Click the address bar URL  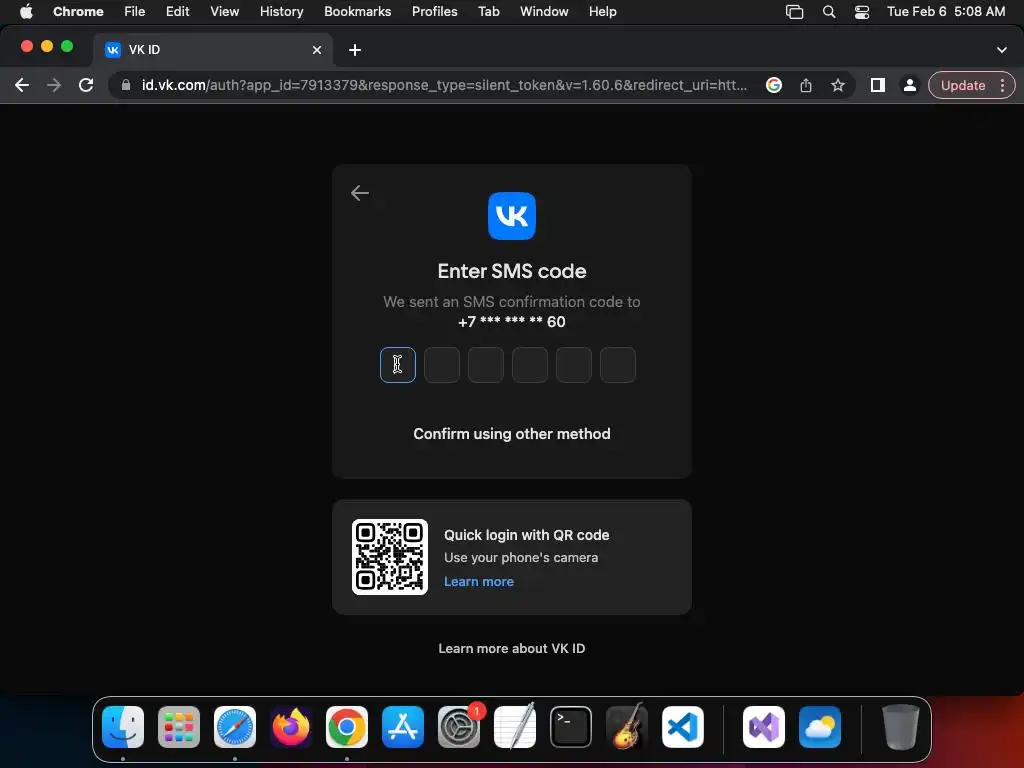click(x=444, y=85)
